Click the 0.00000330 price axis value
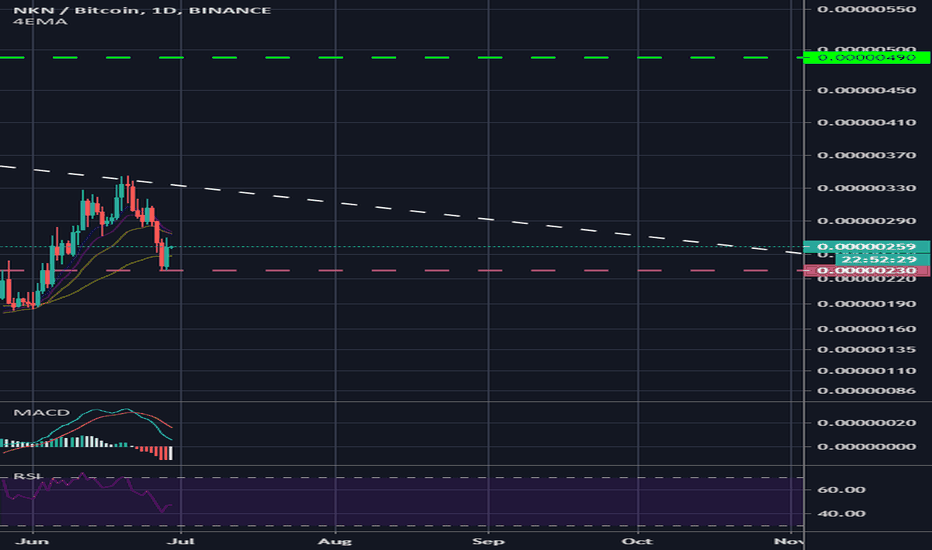Screen dimensions: 932x550 [x=866, y=188]
